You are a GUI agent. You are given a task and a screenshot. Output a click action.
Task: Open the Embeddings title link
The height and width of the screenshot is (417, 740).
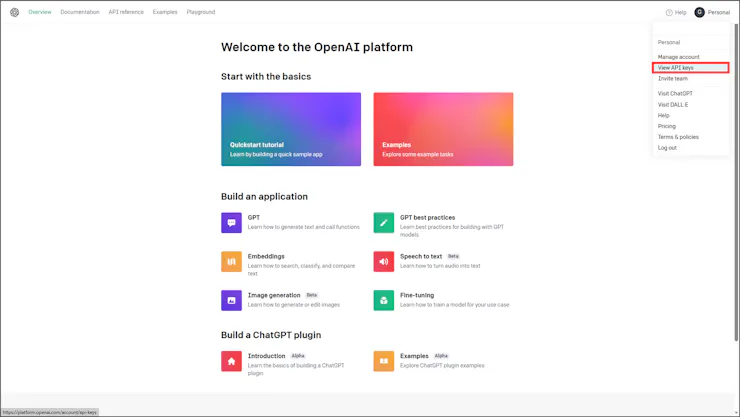[x=266, y=256]
